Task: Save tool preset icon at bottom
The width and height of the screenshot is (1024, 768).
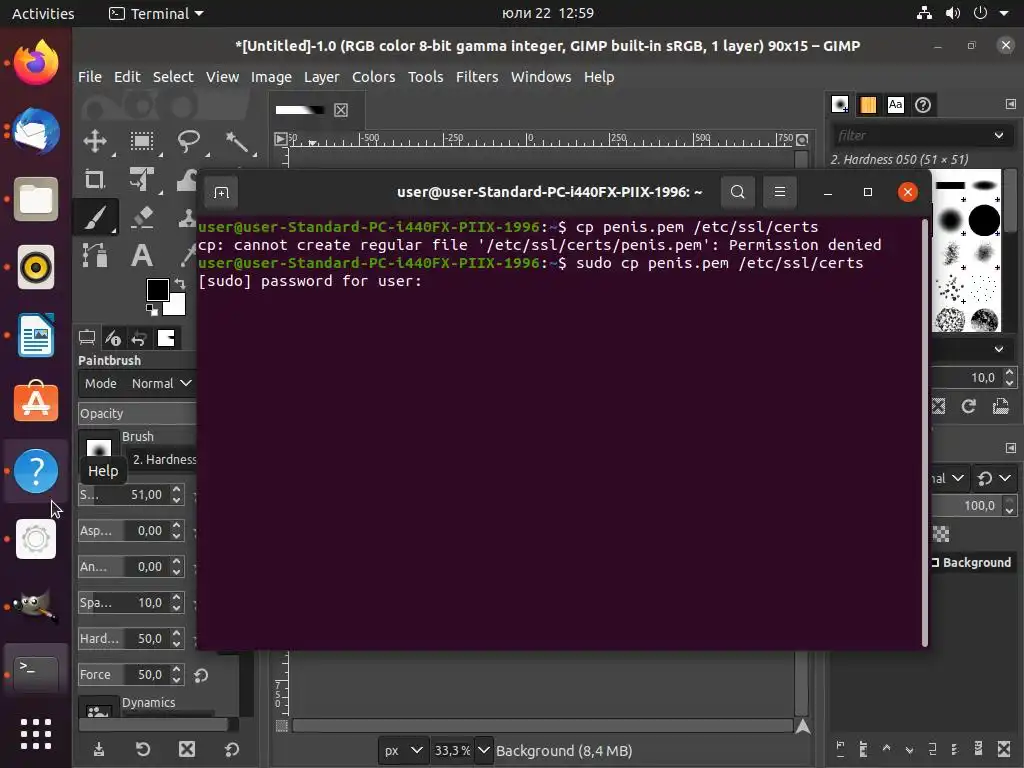Action: tap(99, 749)
